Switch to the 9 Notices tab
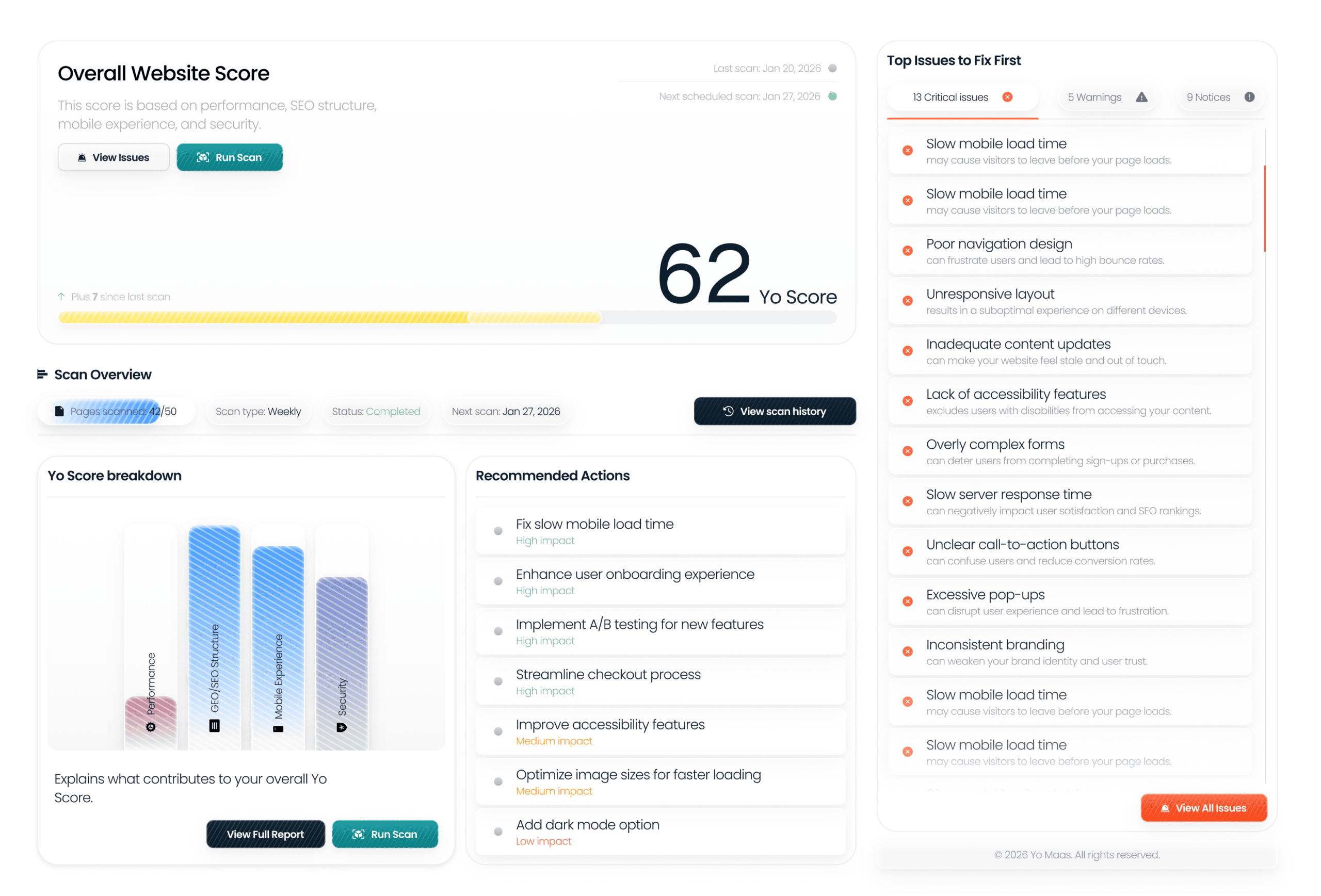1321x896 pixels. [1220, 97]
